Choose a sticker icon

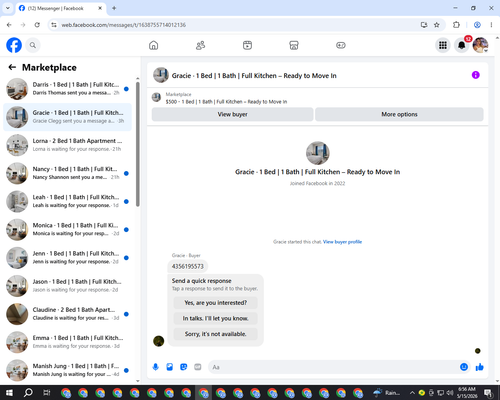[184, 367]
